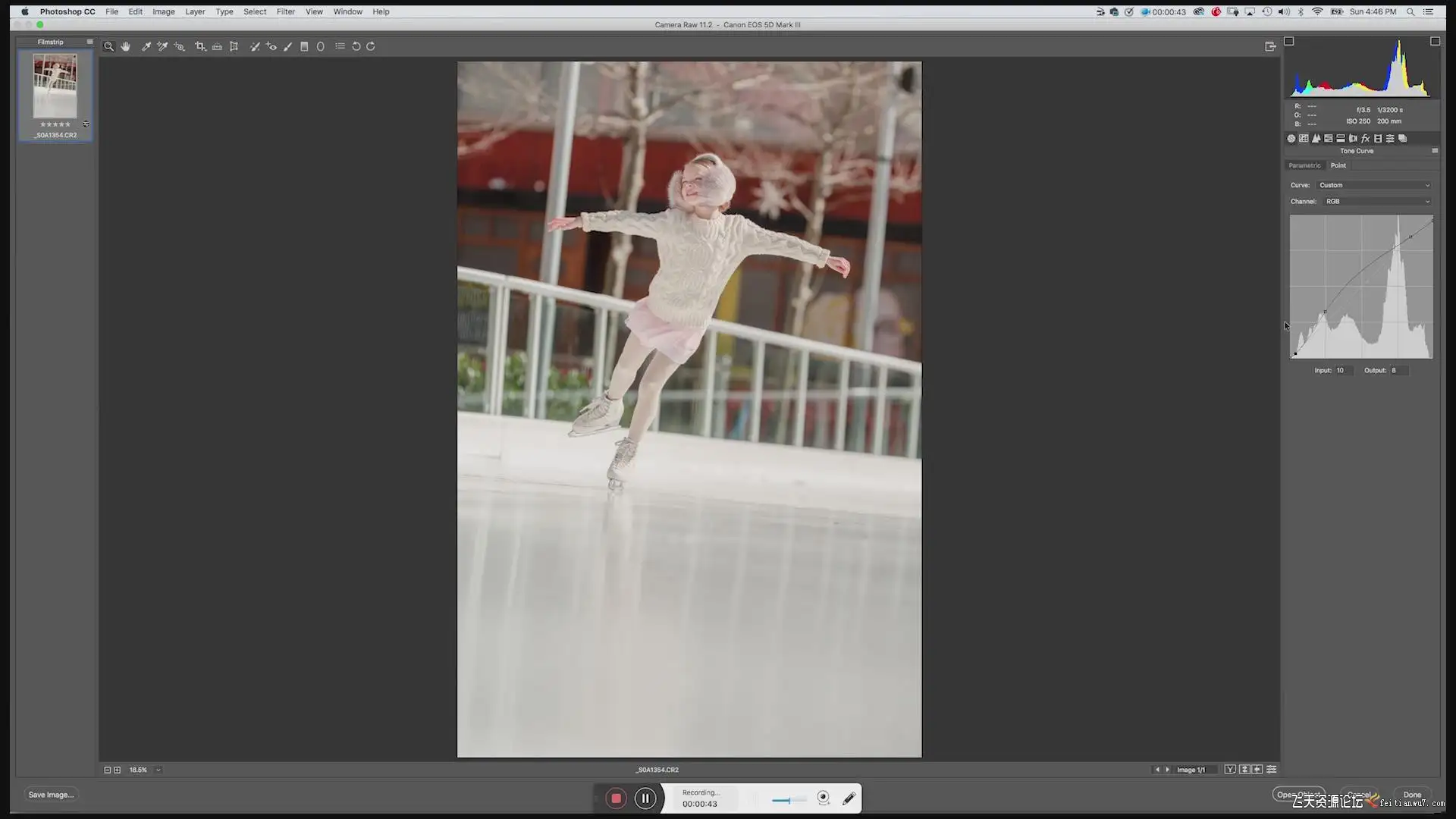Select the Crop tool
Viewport: 1456px width, 819px height.
(200, 47)
